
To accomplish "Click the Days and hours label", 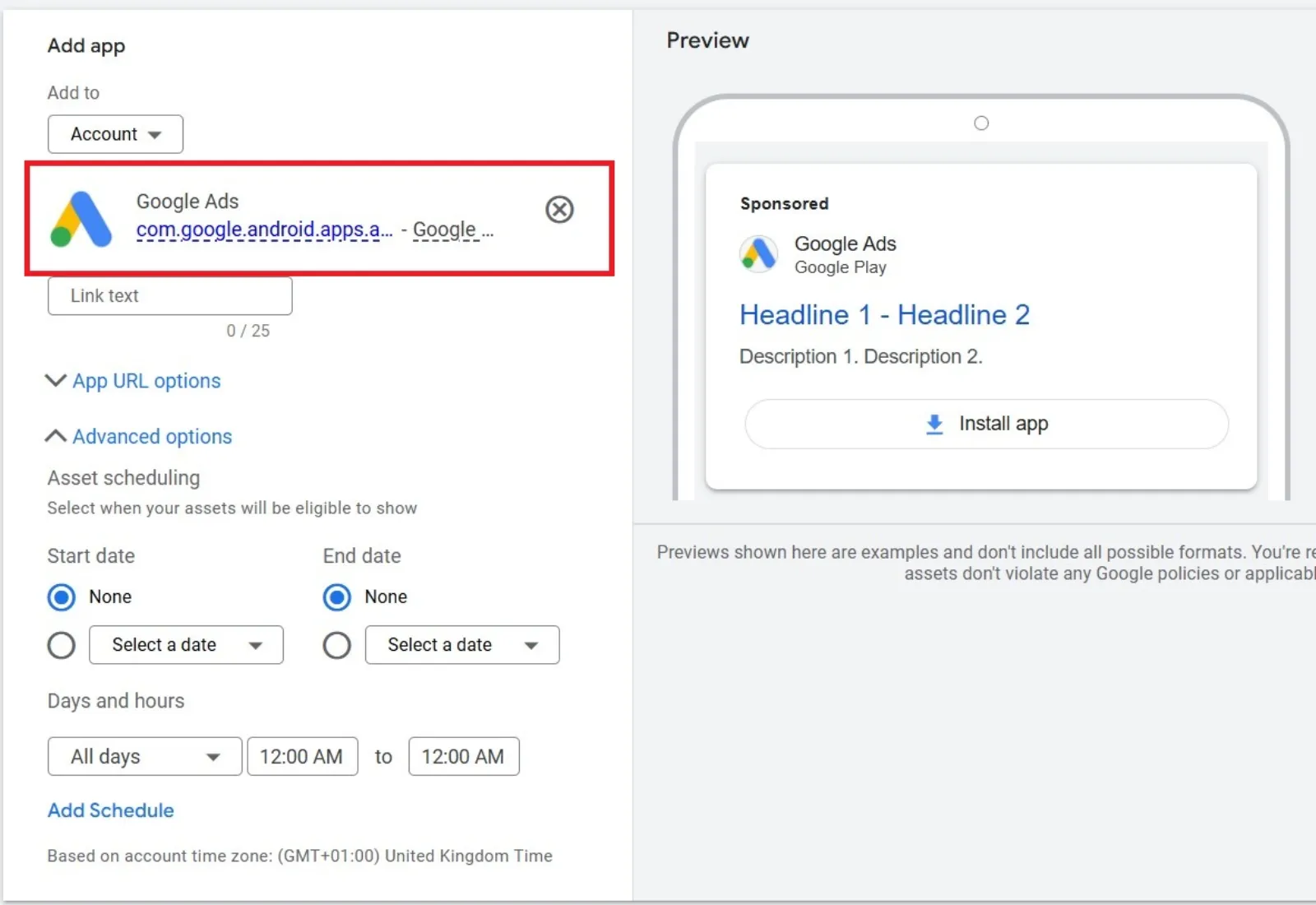I will click(x=116, y=701).
